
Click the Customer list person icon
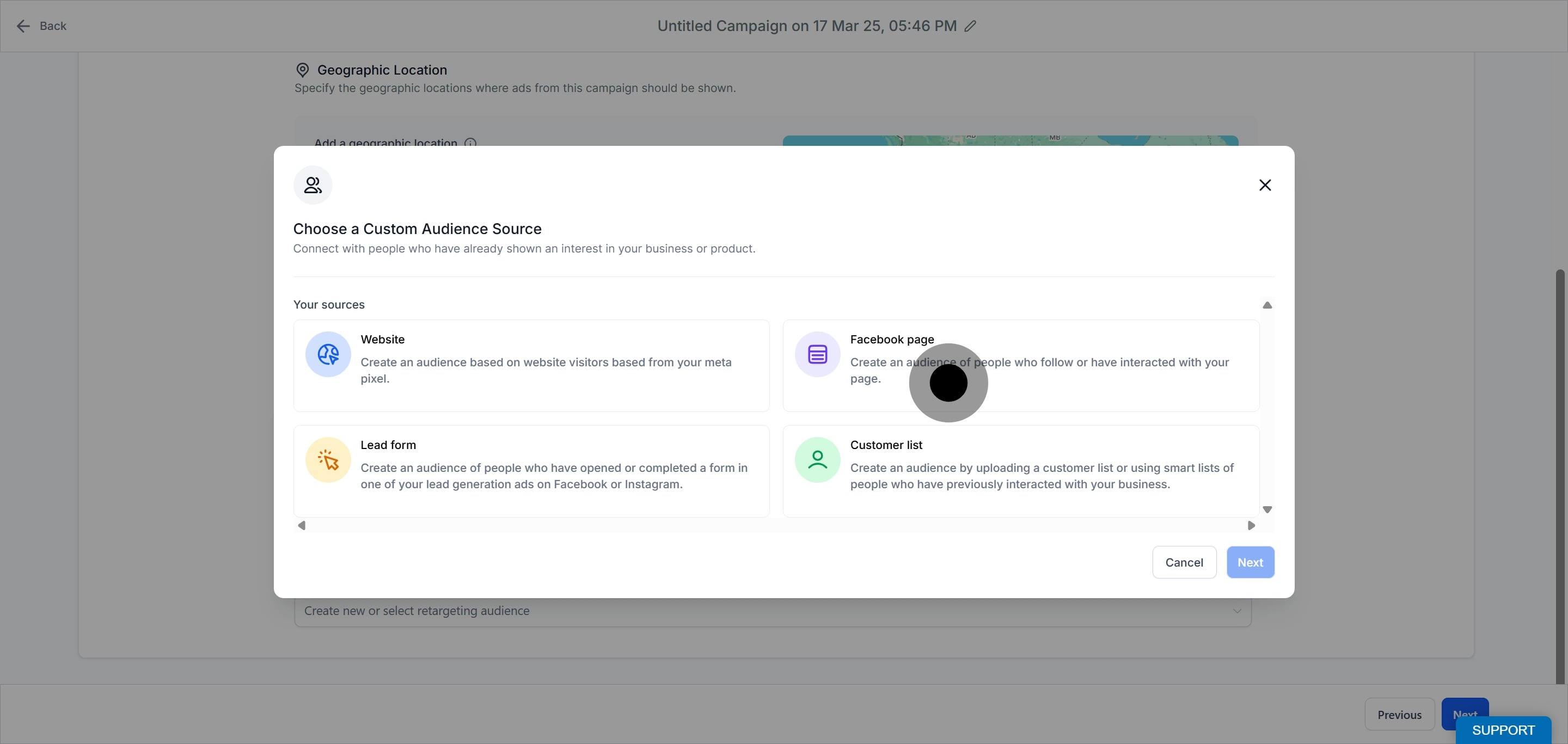[x=817, y=460]
